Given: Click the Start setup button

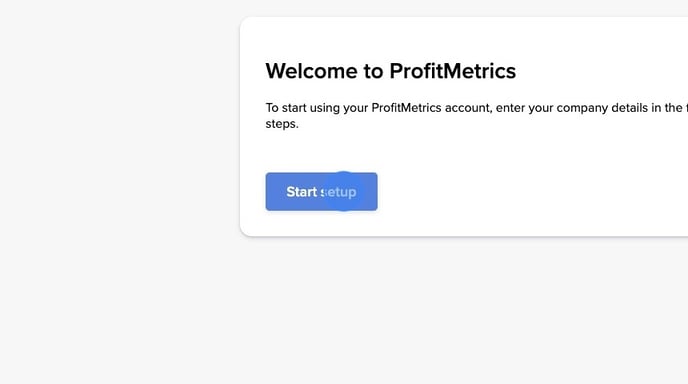Looking at the screenshot, I should tap(321, 191).
